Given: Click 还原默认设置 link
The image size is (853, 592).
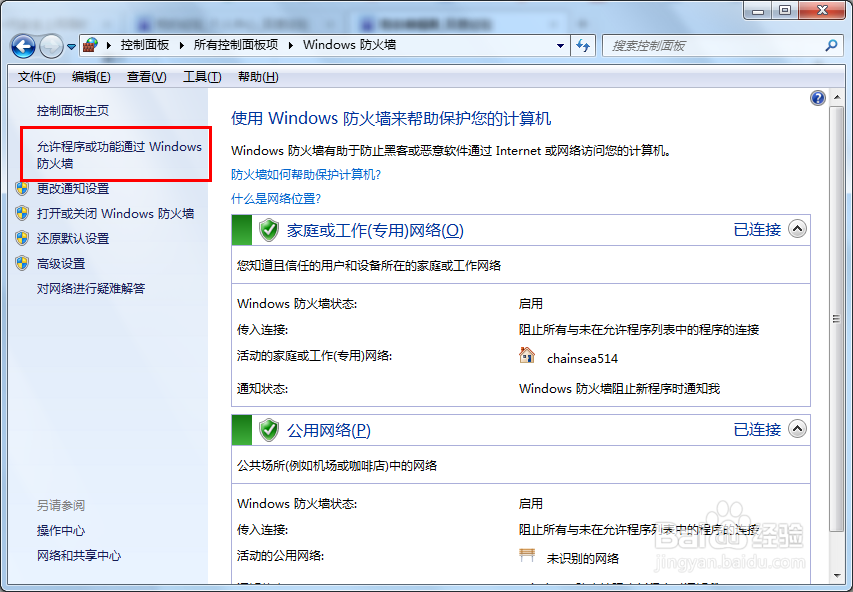Looking at the screenshot, I should point(73,238).
